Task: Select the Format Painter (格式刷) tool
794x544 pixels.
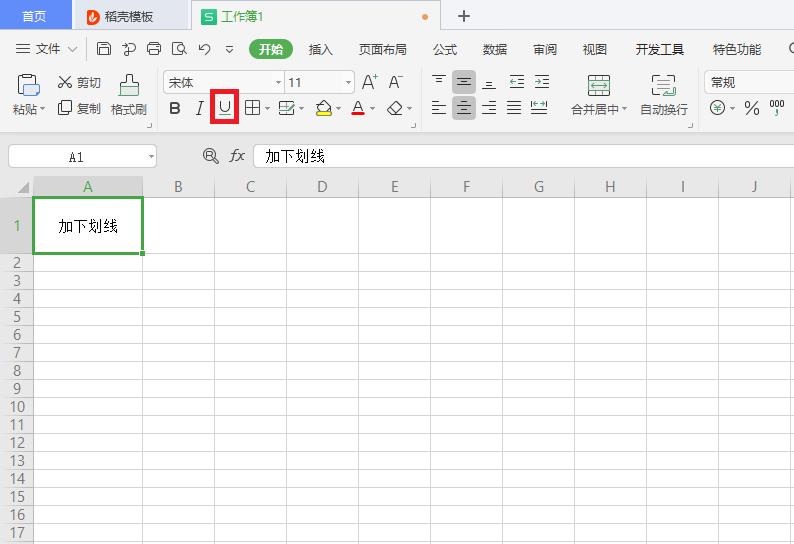Action: 129,95
